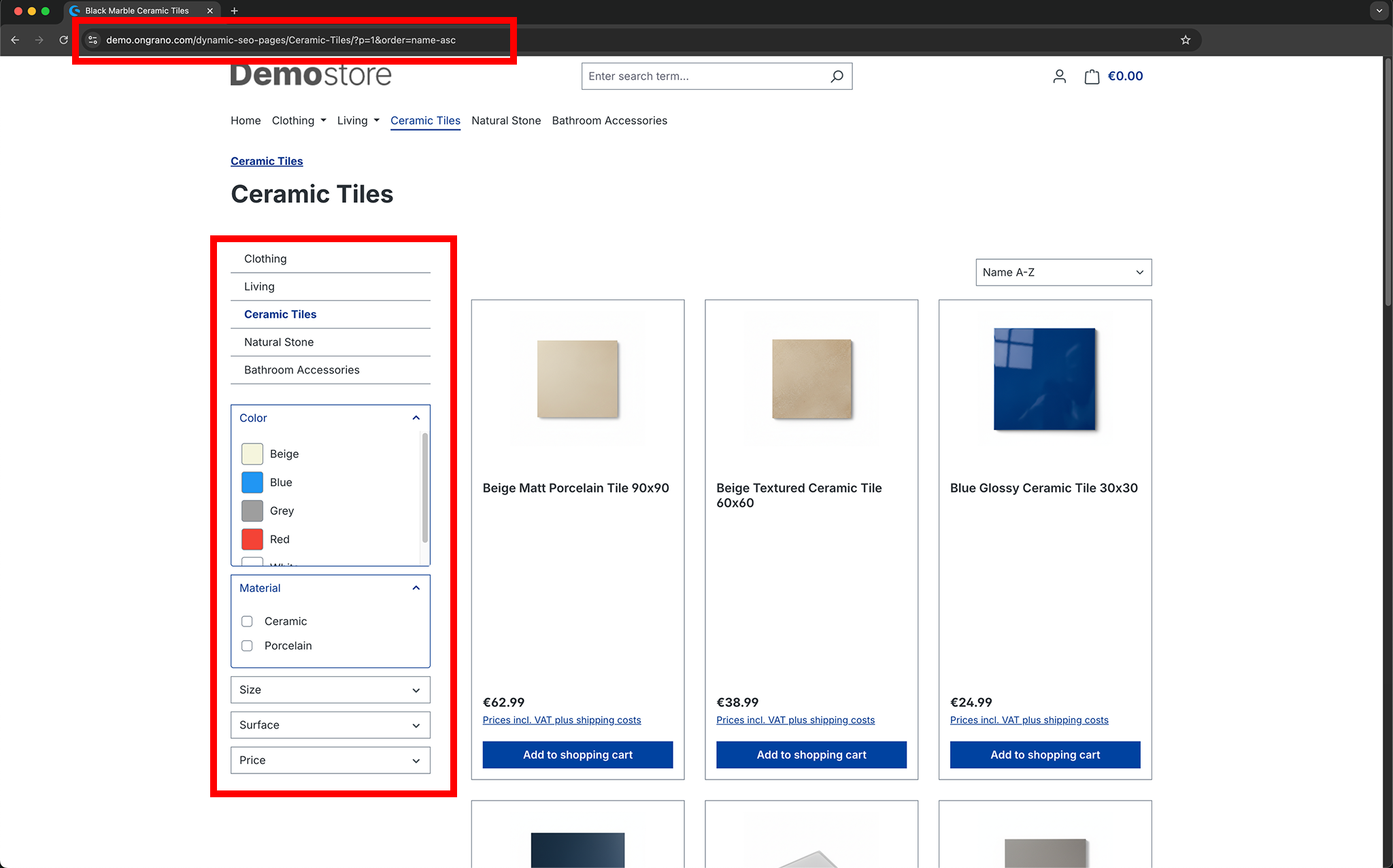1393x868 pixels.
Task: Collapse the Material filter panel
Action: click(x=331, y=588)
